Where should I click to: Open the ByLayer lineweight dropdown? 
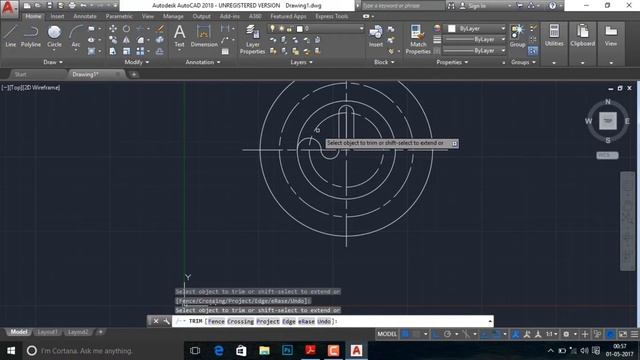[x=474, y=40]
